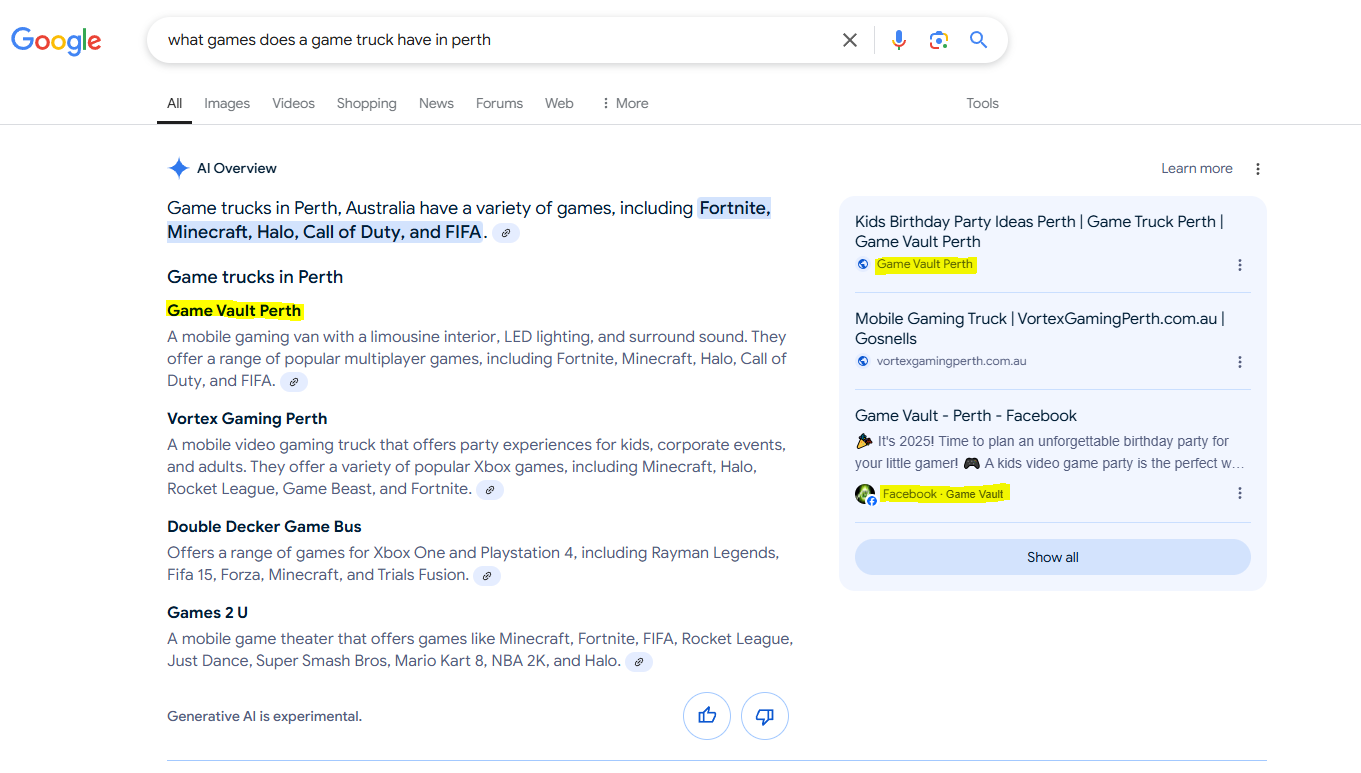This screenshot has height=773, width=1361.
Task: Give a thumbs up to the AI Overview
Action: pos(707,716)
